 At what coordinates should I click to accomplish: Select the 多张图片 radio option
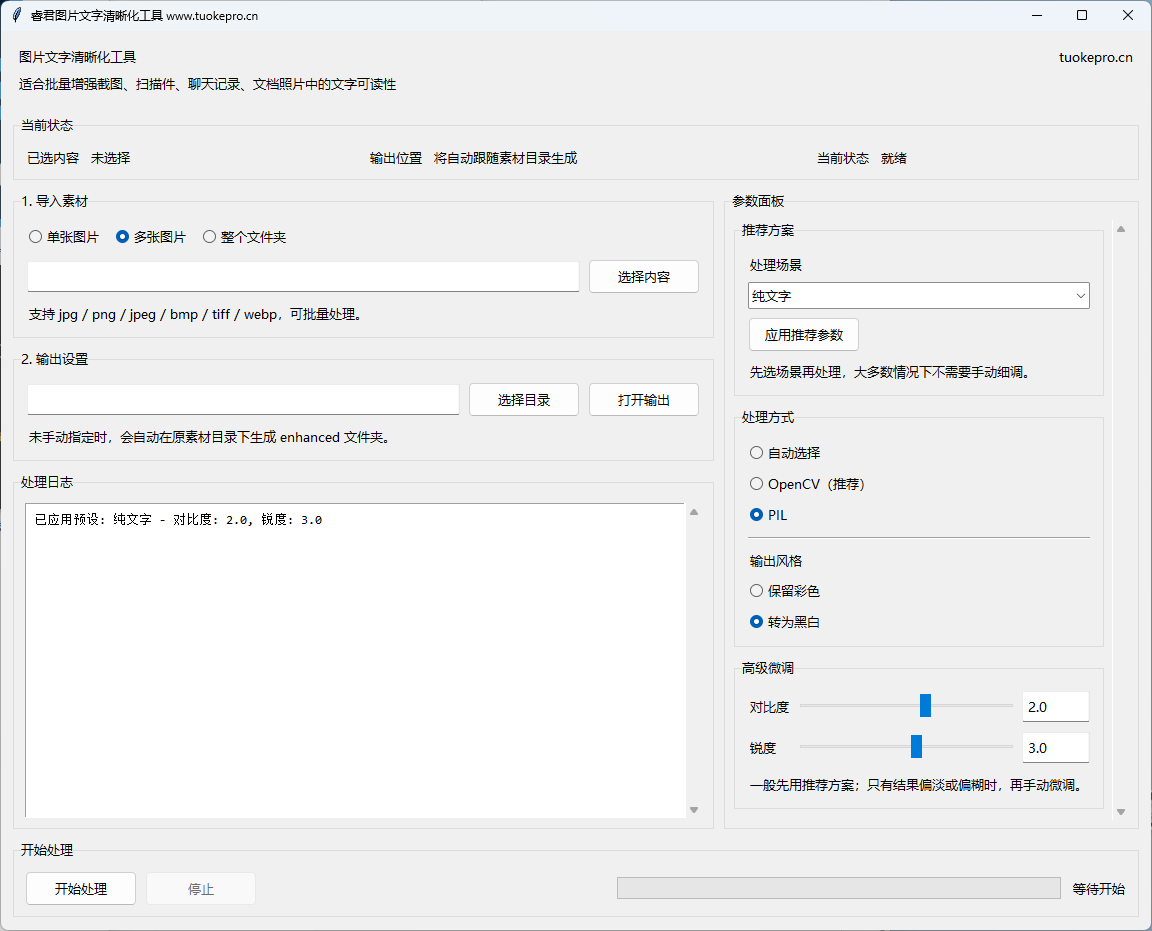coord(151,237)
